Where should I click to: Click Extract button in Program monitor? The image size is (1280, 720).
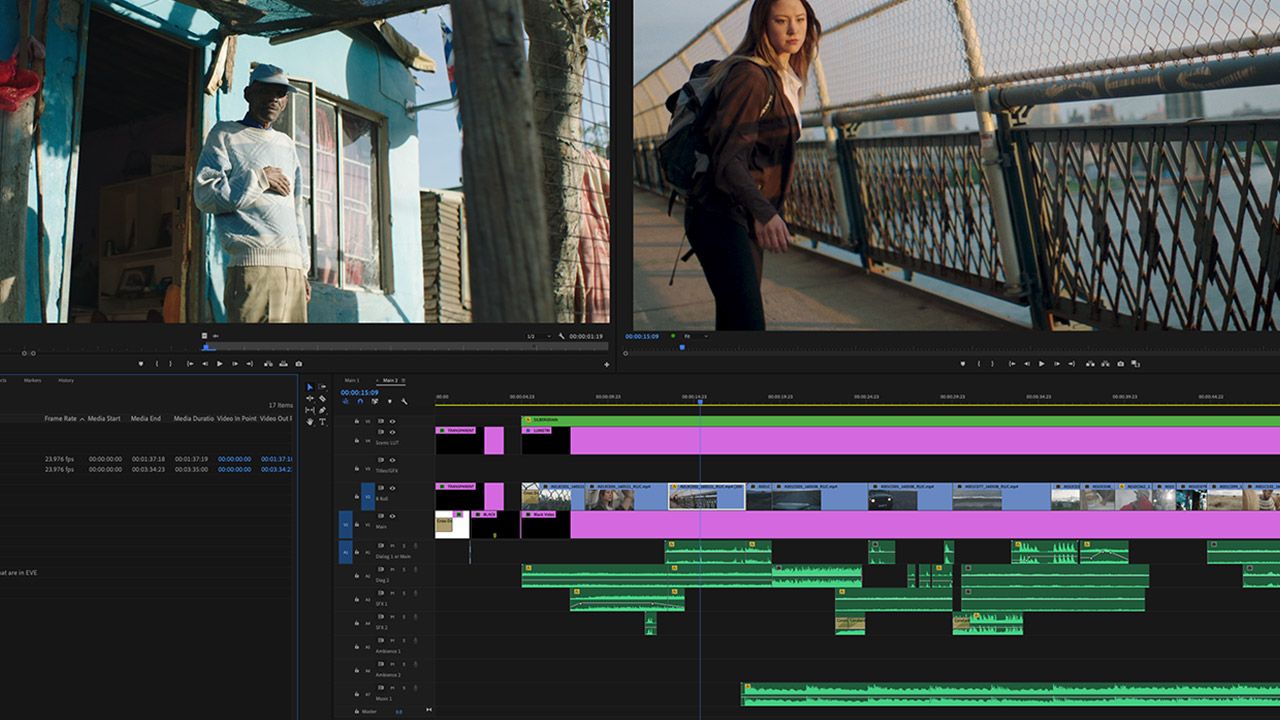(x=1105, y=364)
